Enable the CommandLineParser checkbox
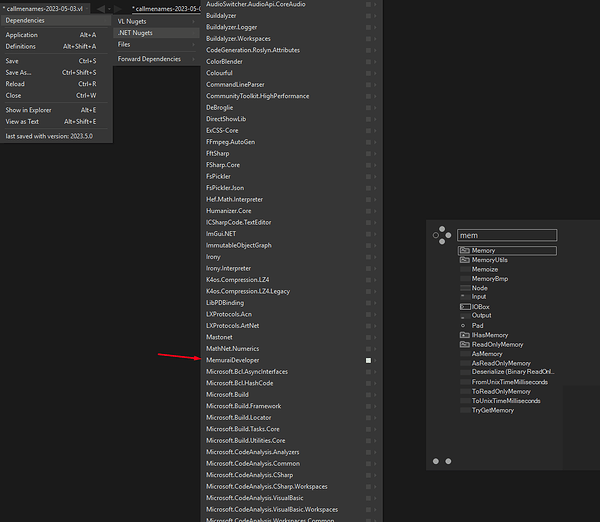The width and height of the screenshot is (600, 522). tap(368, 85)
